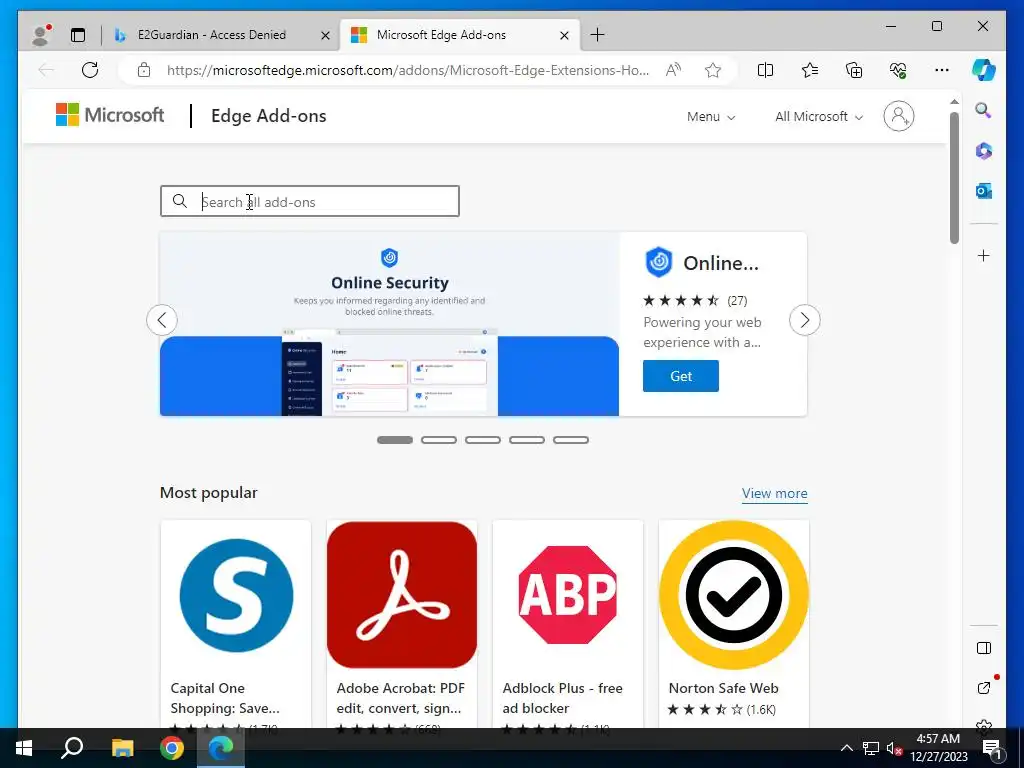The height and width of the screenshot is (768, 1024).
Task: Open the muted volume tray icon
Action: click(894, 748)
